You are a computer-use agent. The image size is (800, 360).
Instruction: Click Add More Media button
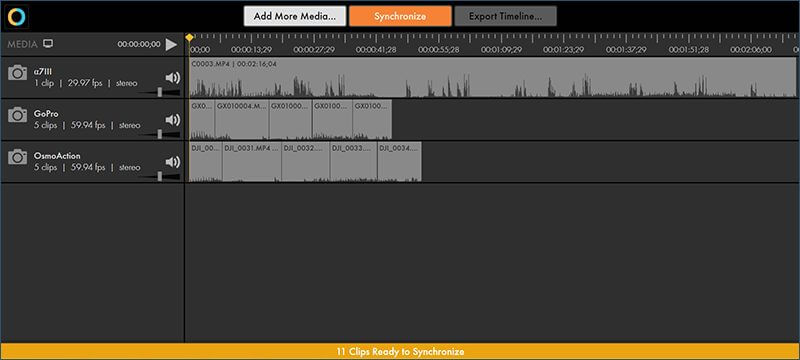[295, 16]
